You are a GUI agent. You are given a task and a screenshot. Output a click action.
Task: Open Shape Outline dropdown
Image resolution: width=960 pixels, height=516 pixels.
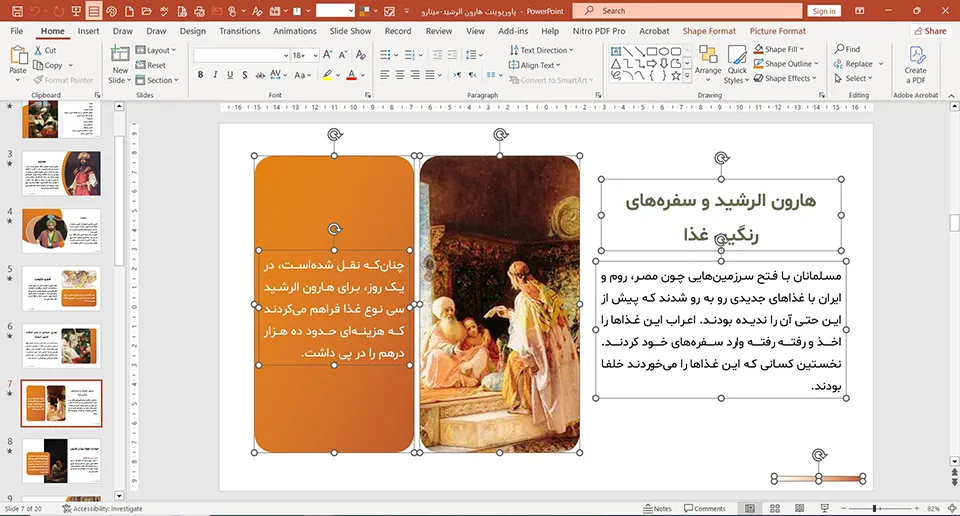tap(786, 64)
